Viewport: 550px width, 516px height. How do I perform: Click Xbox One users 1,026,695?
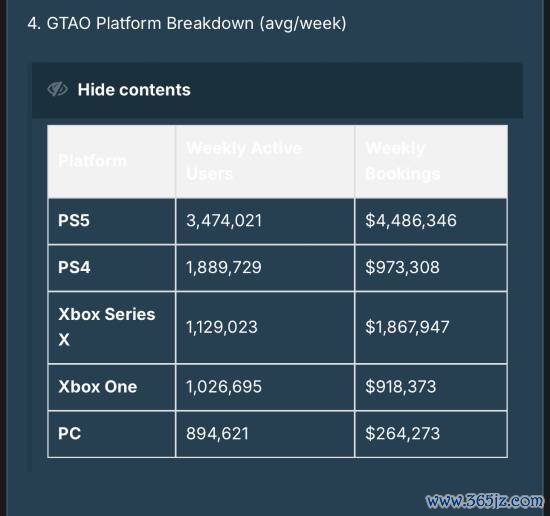[224, 387]
